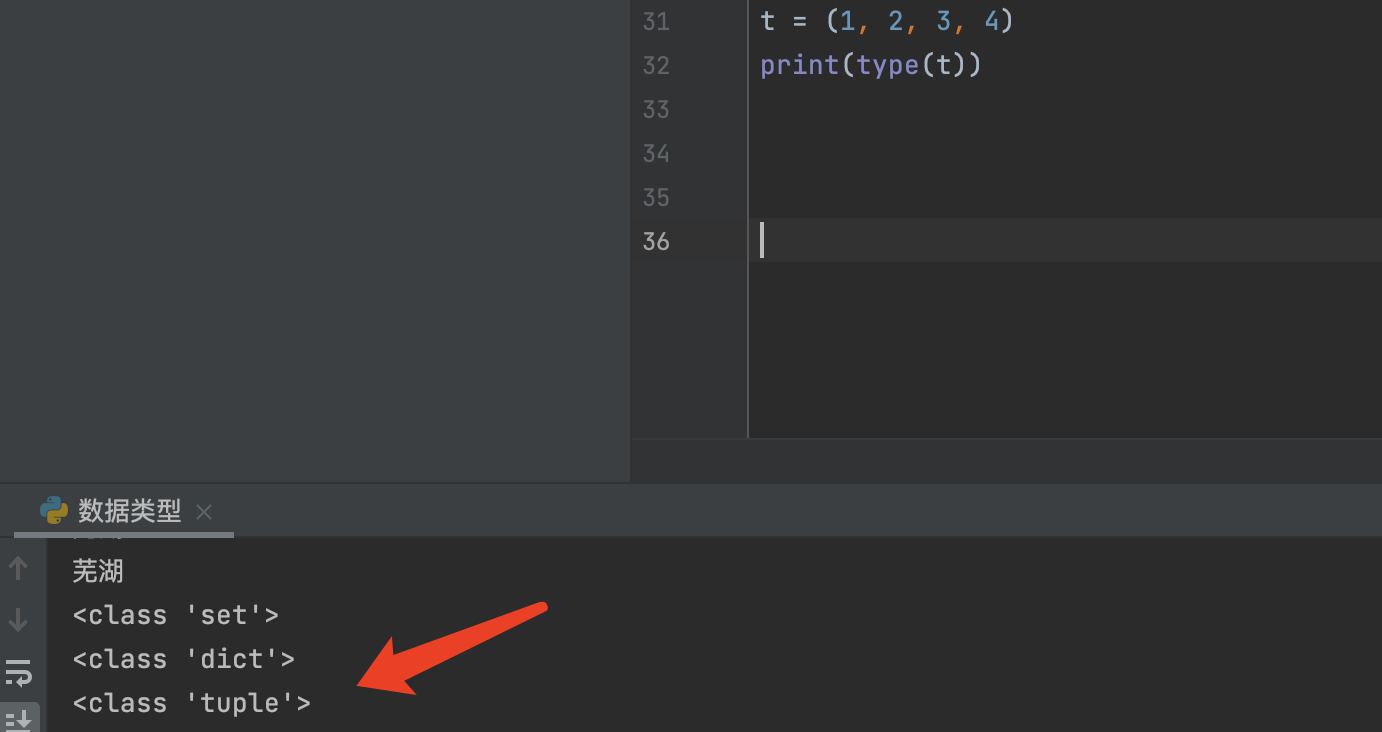Click the tuple assignment t = (1, 2, 3, 4)
1382x732 pixels.
[887, 21]
